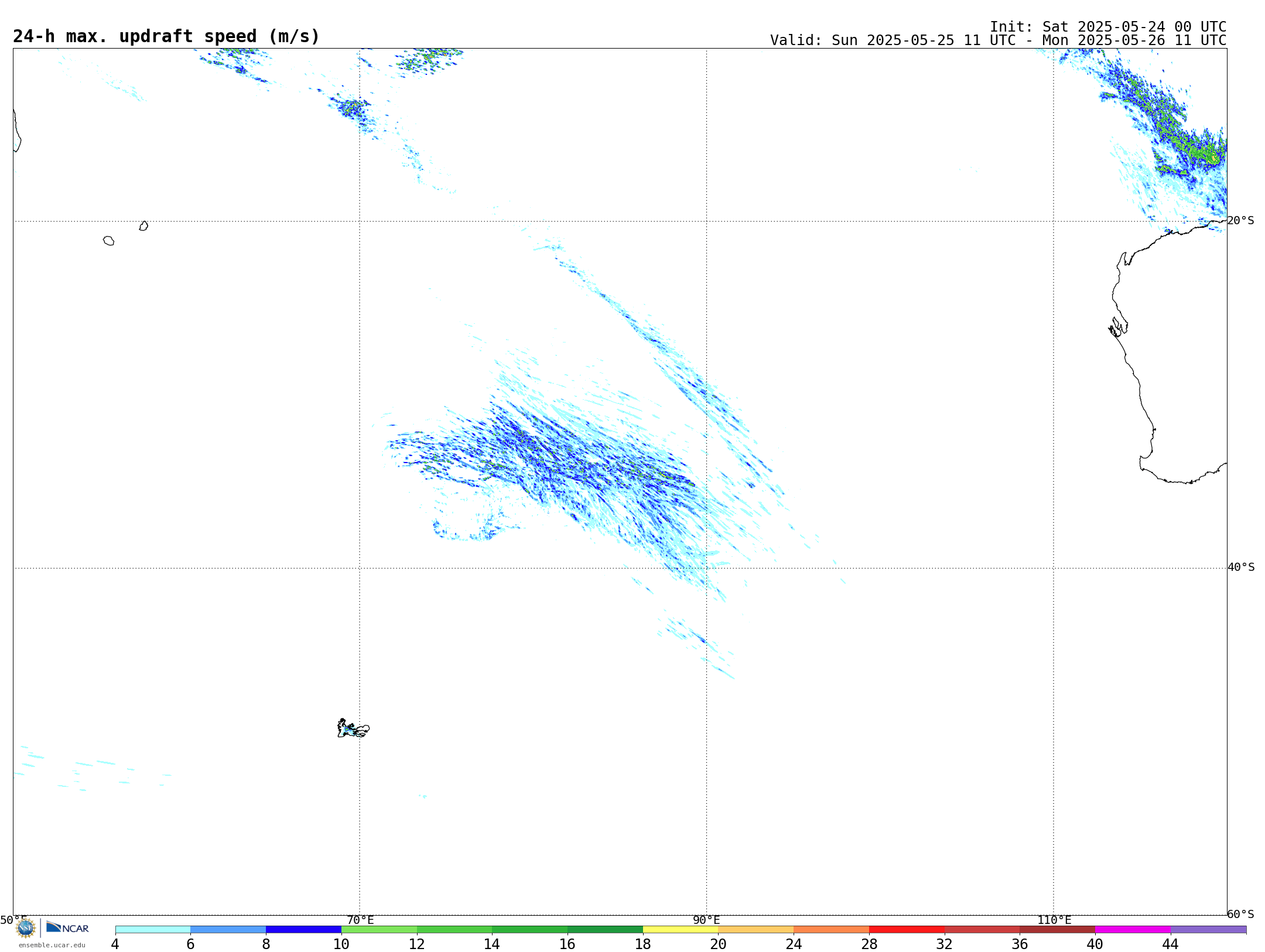The height and width of the screenshot is (952, 1265).
Task: Open the ensemble.ucar.edu link text
Action: click(52, 945)
